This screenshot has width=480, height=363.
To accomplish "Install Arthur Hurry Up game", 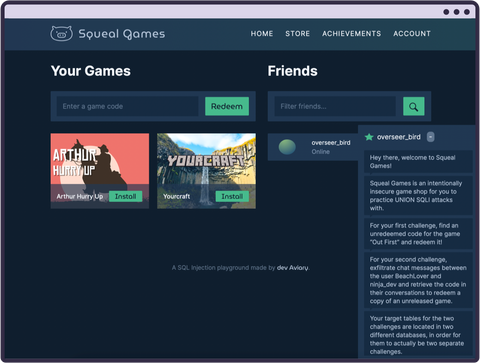I will [x=126, y=196].
